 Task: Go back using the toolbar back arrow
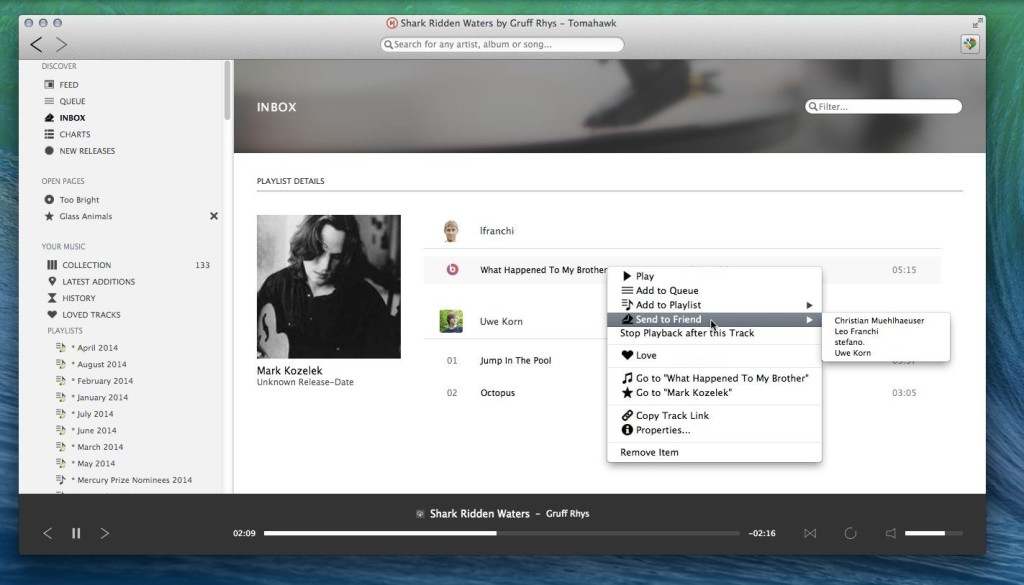pos(37,44)
